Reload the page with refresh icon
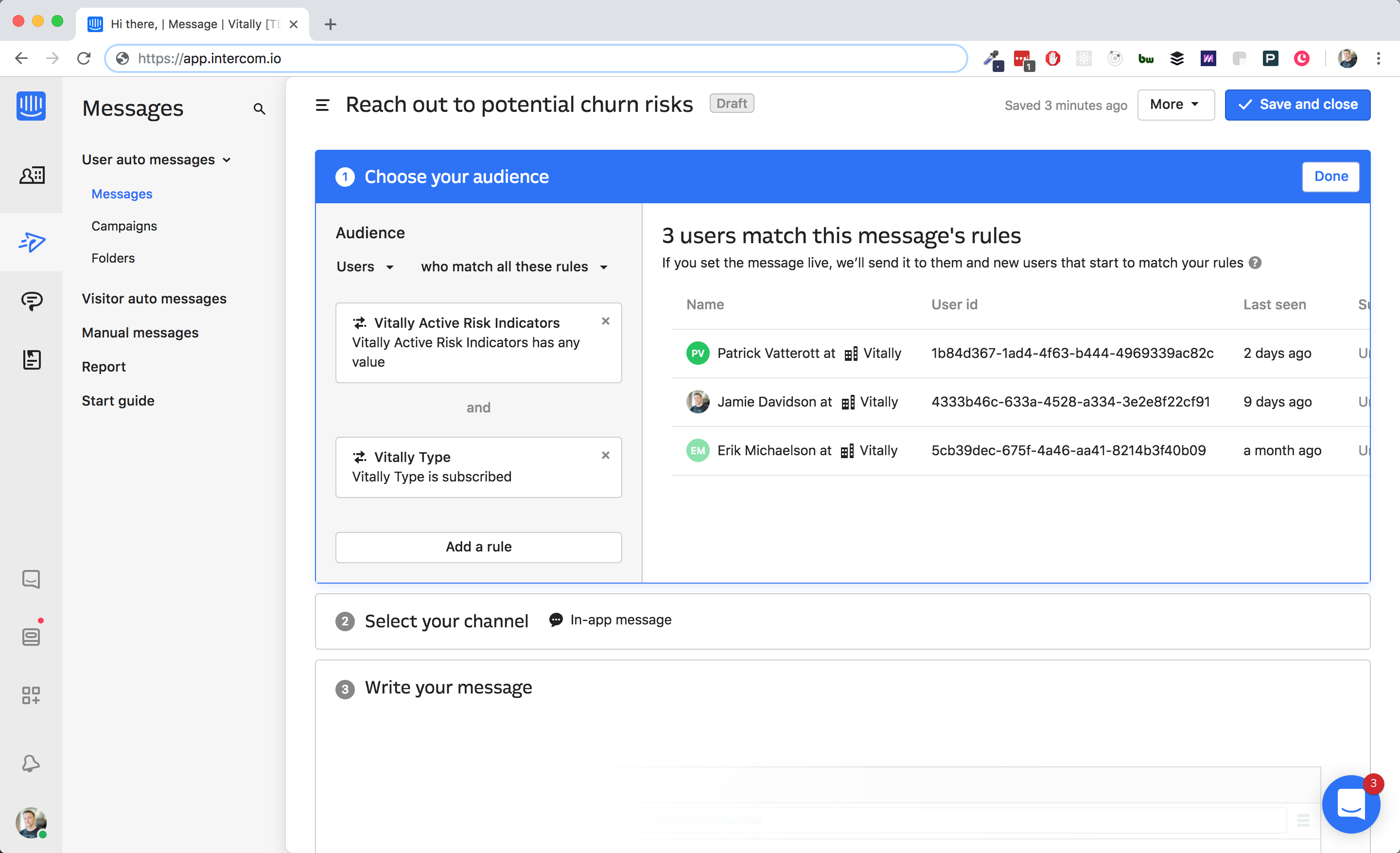This screenshot has width=1400, height=853. pos(84,58)
